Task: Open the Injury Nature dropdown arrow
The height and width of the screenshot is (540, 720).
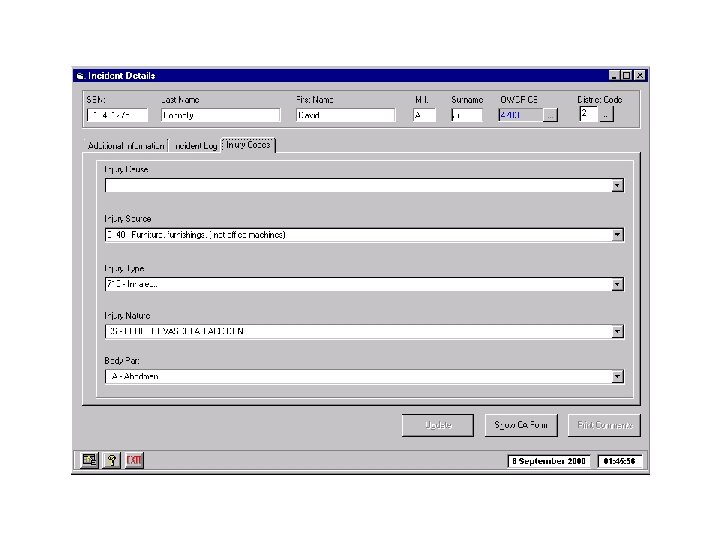Action: point(618,331)
